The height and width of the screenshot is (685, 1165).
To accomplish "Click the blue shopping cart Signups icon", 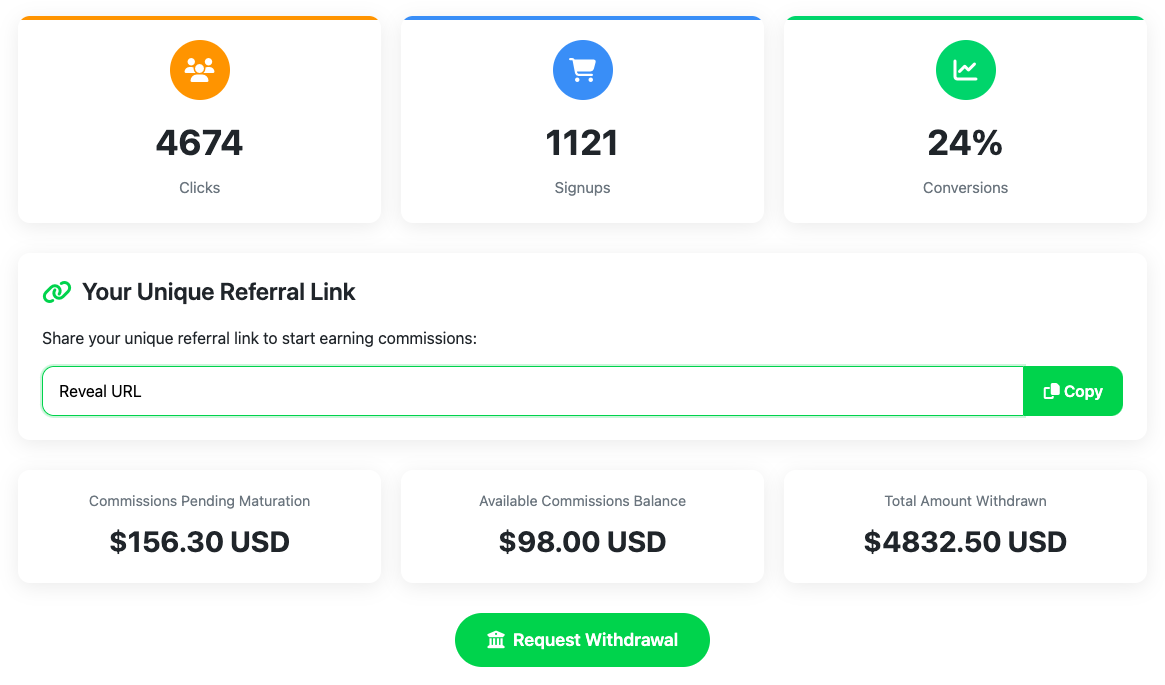I will (x=582, y=70).
